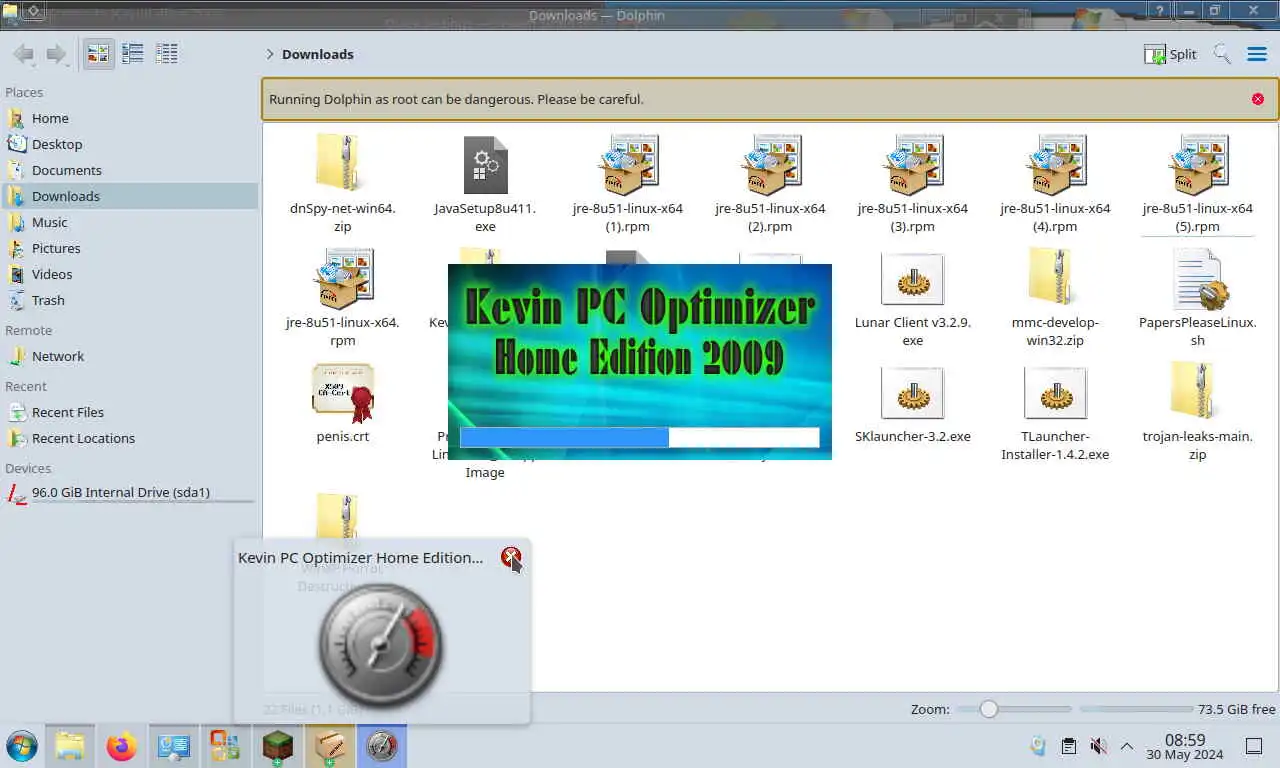This screenshot has height=768, width=1280.
Task: Open the hamburger menu in Dolphin
Action: click(x=1257, y=54)
